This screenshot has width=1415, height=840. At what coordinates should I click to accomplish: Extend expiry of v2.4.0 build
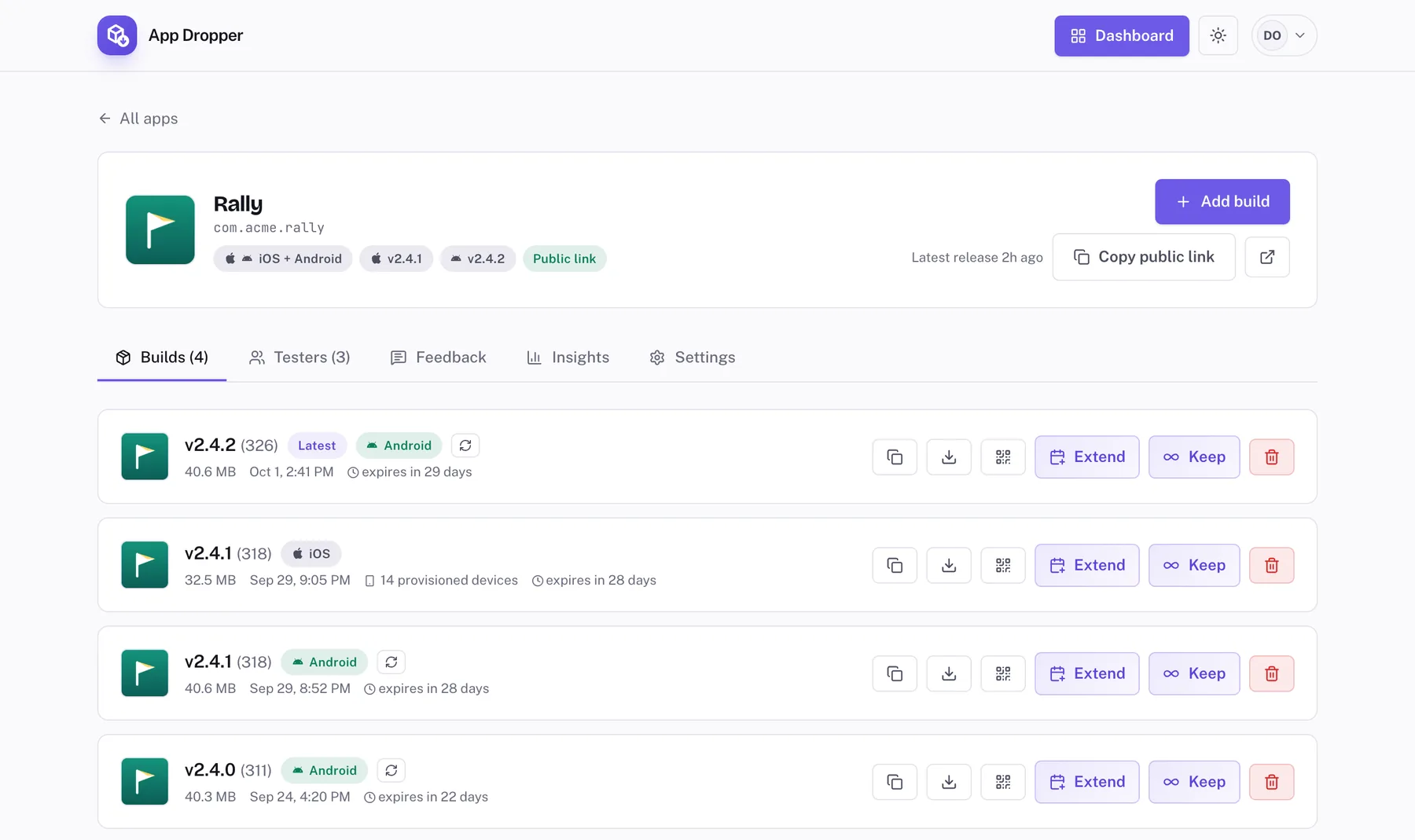(1087, 782)
